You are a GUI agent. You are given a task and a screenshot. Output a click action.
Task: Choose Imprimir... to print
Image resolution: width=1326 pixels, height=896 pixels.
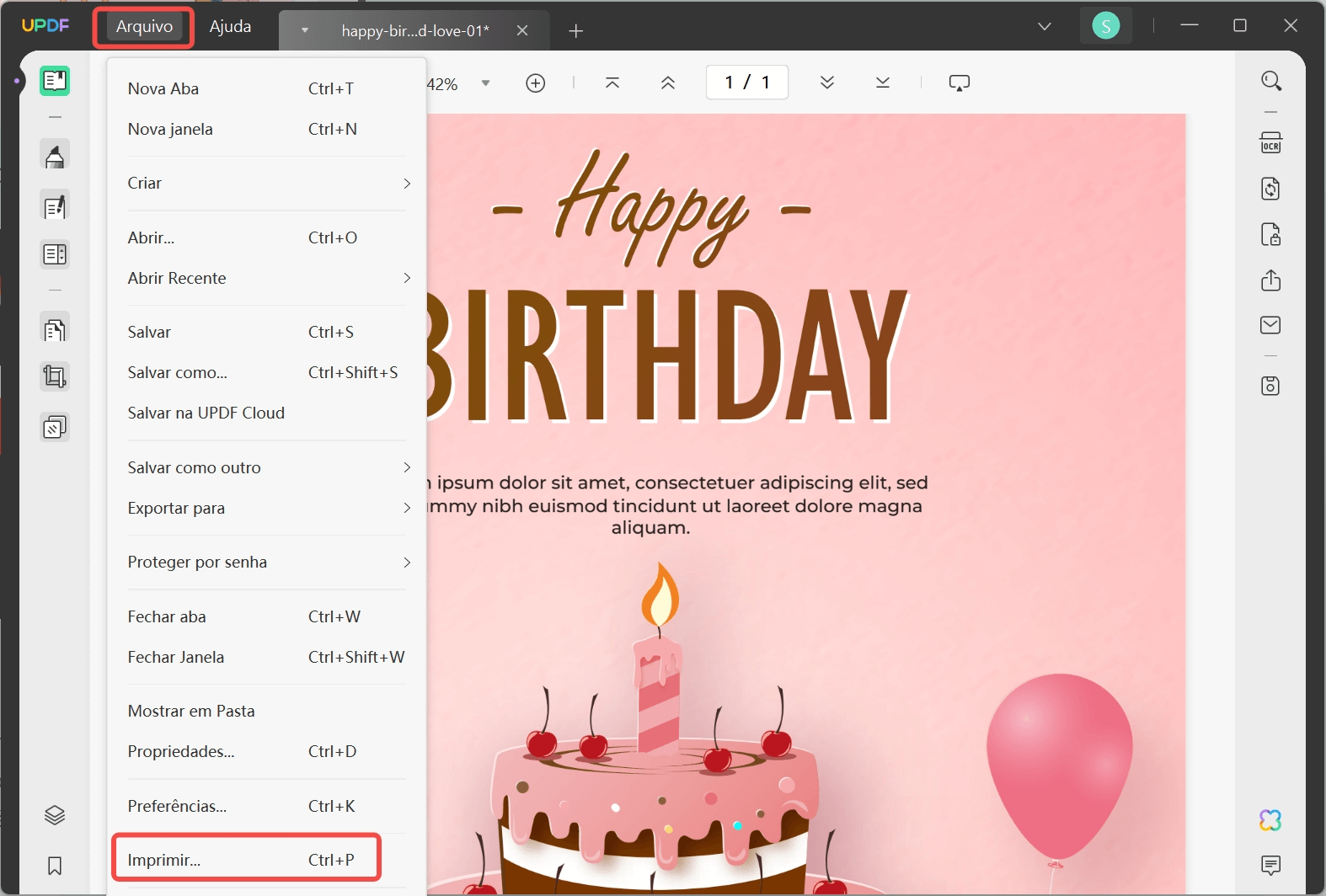point(267,860)
